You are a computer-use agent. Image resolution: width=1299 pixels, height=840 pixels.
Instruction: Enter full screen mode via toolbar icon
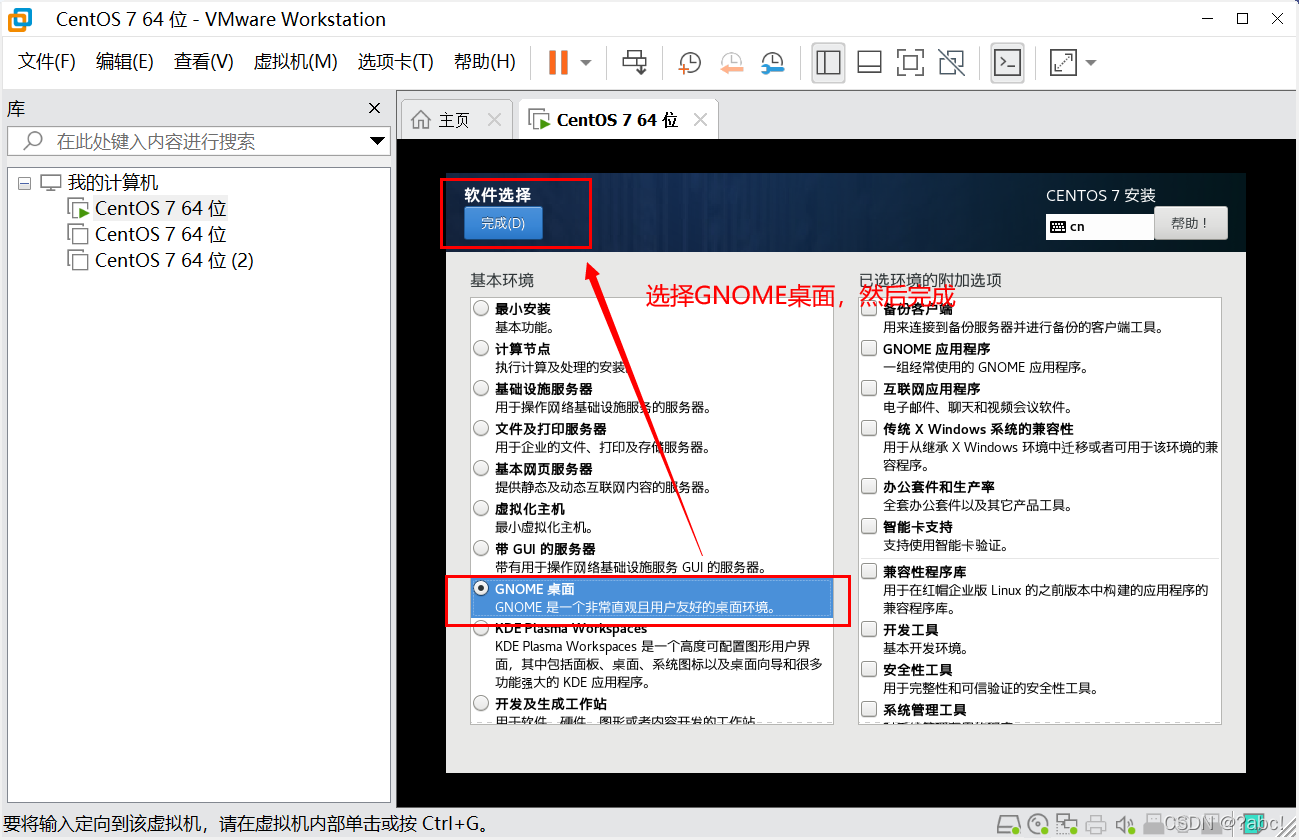[910, 62]
